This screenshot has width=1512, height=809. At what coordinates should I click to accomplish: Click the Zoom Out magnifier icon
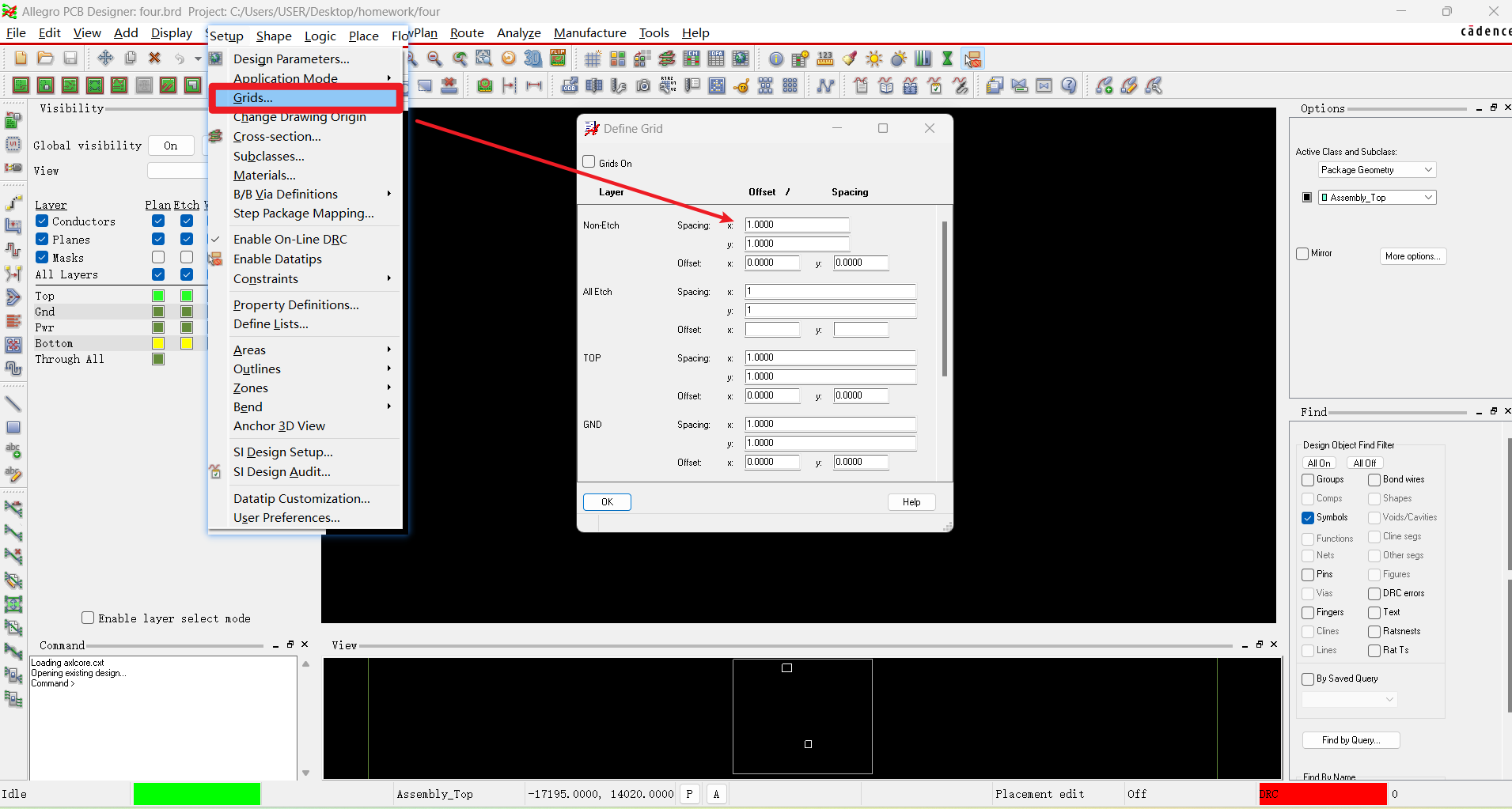434,59
